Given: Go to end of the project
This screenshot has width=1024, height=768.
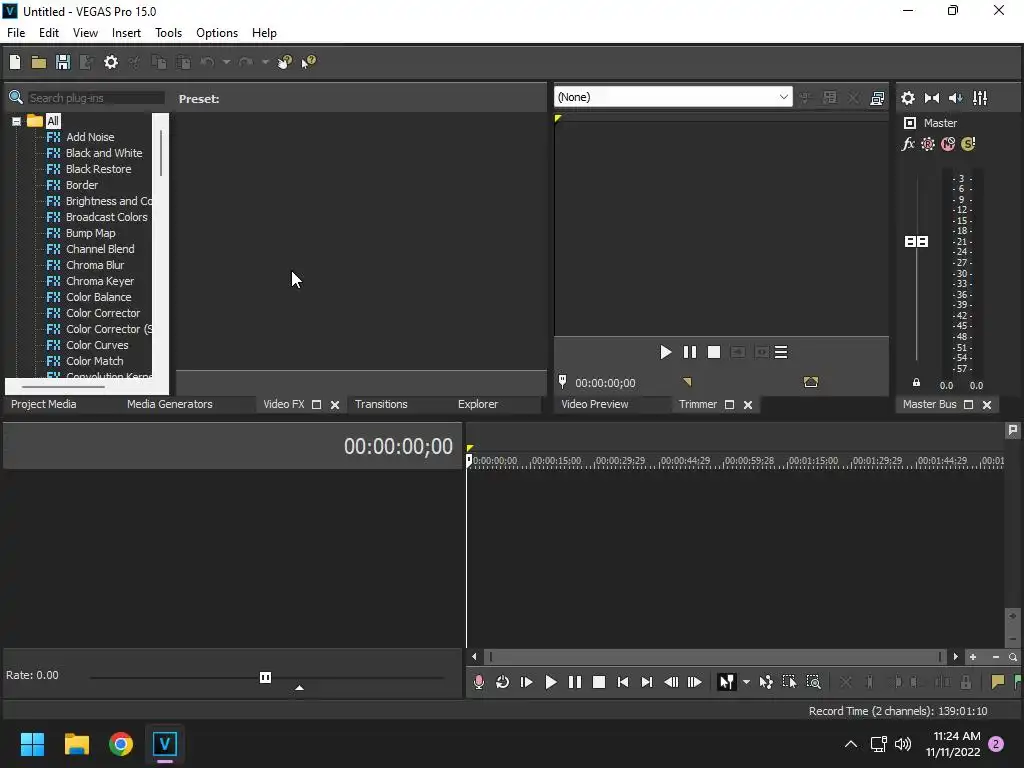Looking at the screenshot, I should click(x=647, y=682).
